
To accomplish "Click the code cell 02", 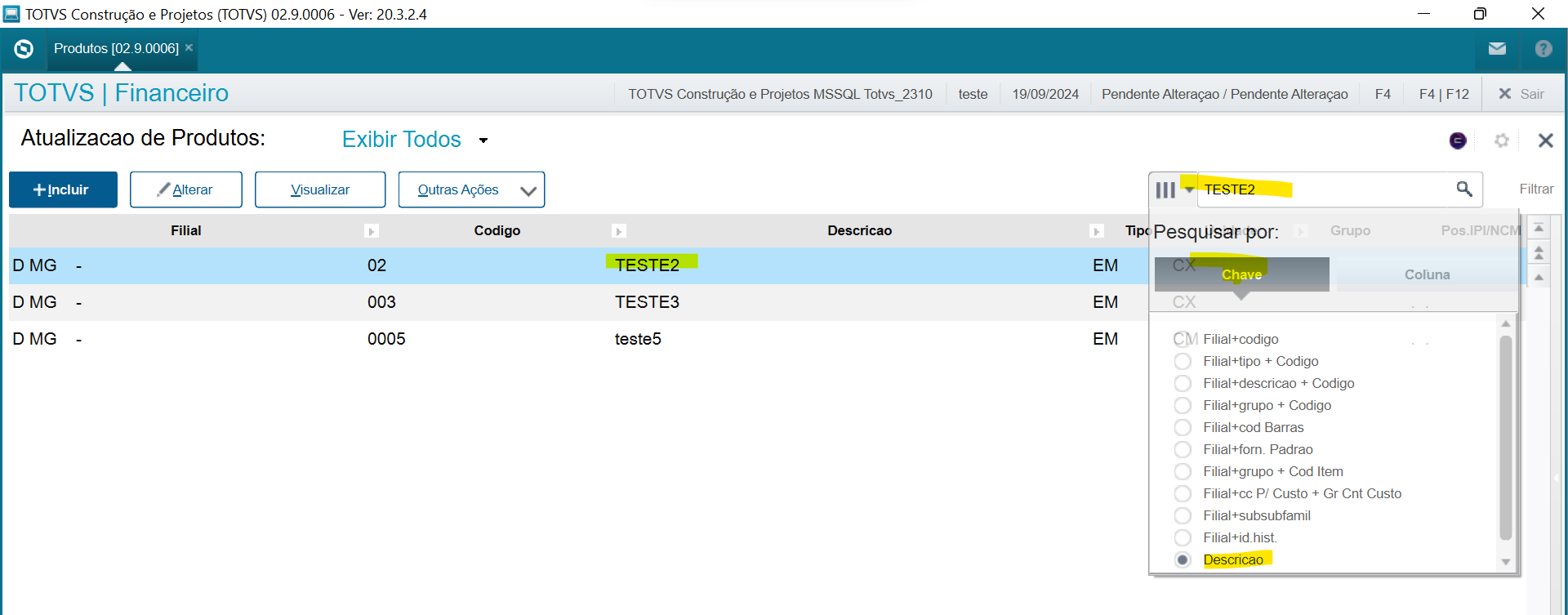I will point(376,265).
